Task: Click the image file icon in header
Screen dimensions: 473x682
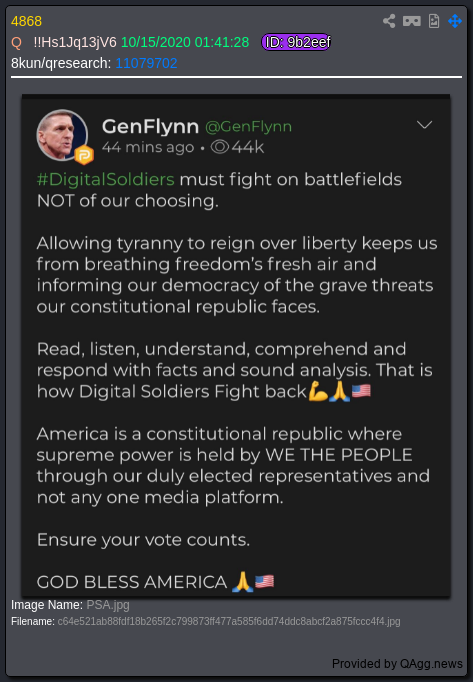Action: (x=434, y=21)
